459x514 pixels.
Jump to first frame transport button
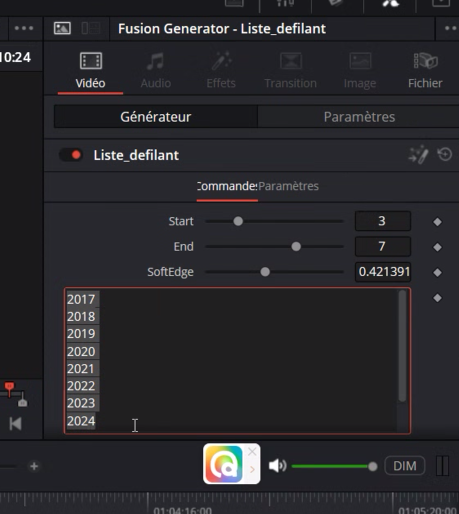click(x=15, y=424)
